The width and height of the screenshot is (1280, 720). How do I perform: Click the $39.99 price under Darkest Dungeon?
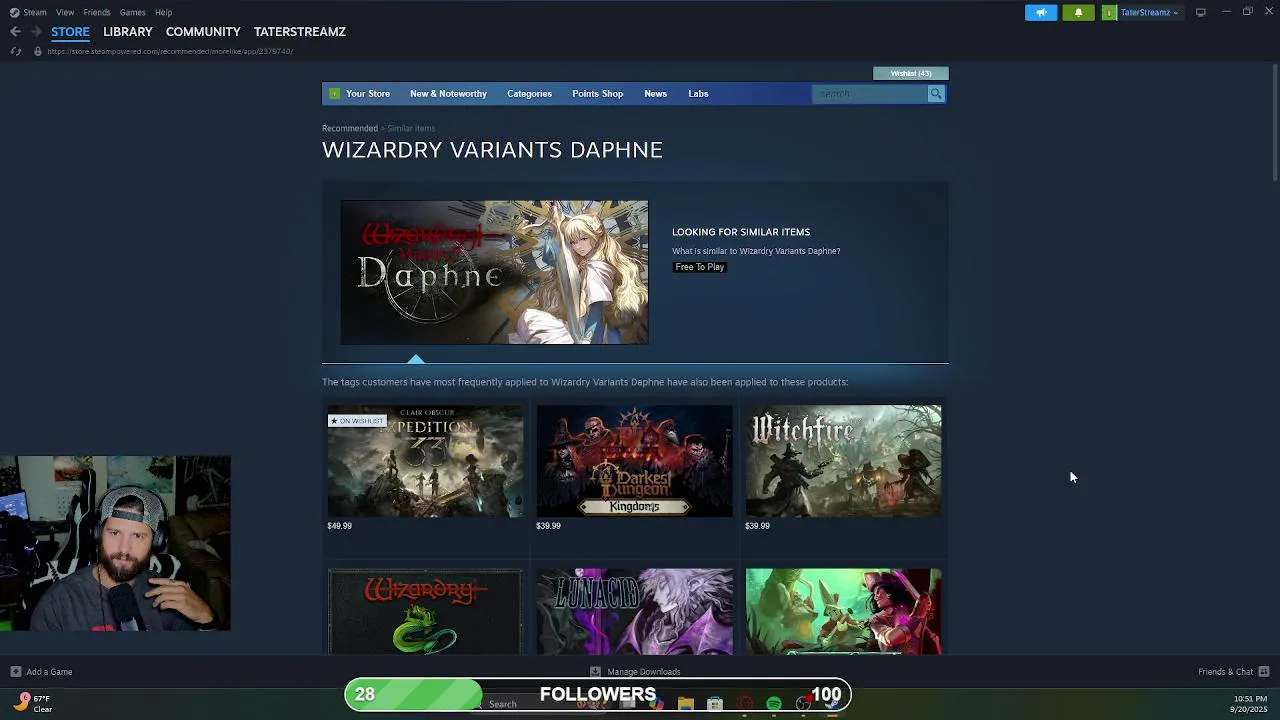click(548, 526)
